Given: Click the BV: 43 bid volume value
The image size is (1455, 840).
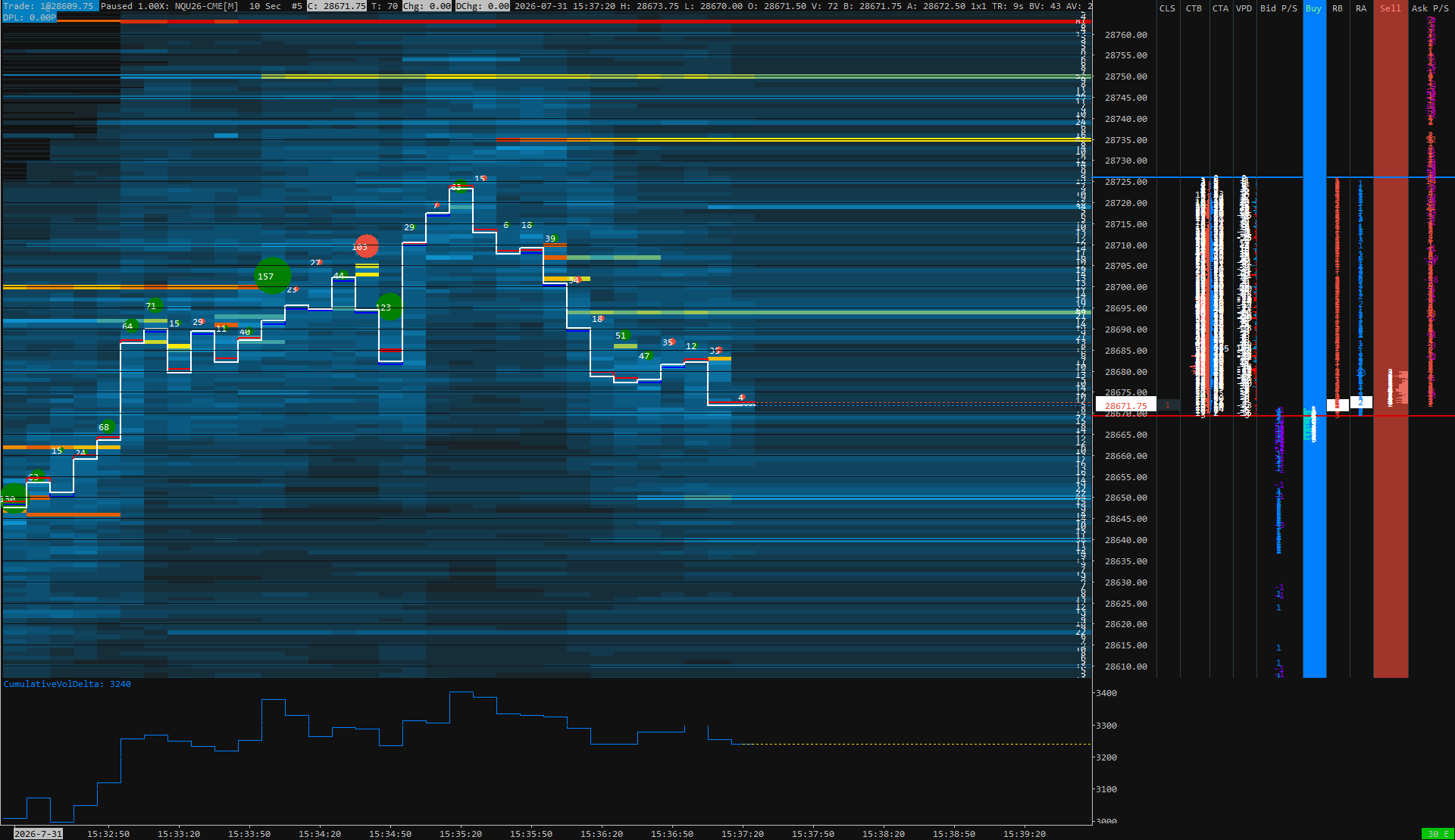Looking at the screenshot, I should [x=1044, y=6].
